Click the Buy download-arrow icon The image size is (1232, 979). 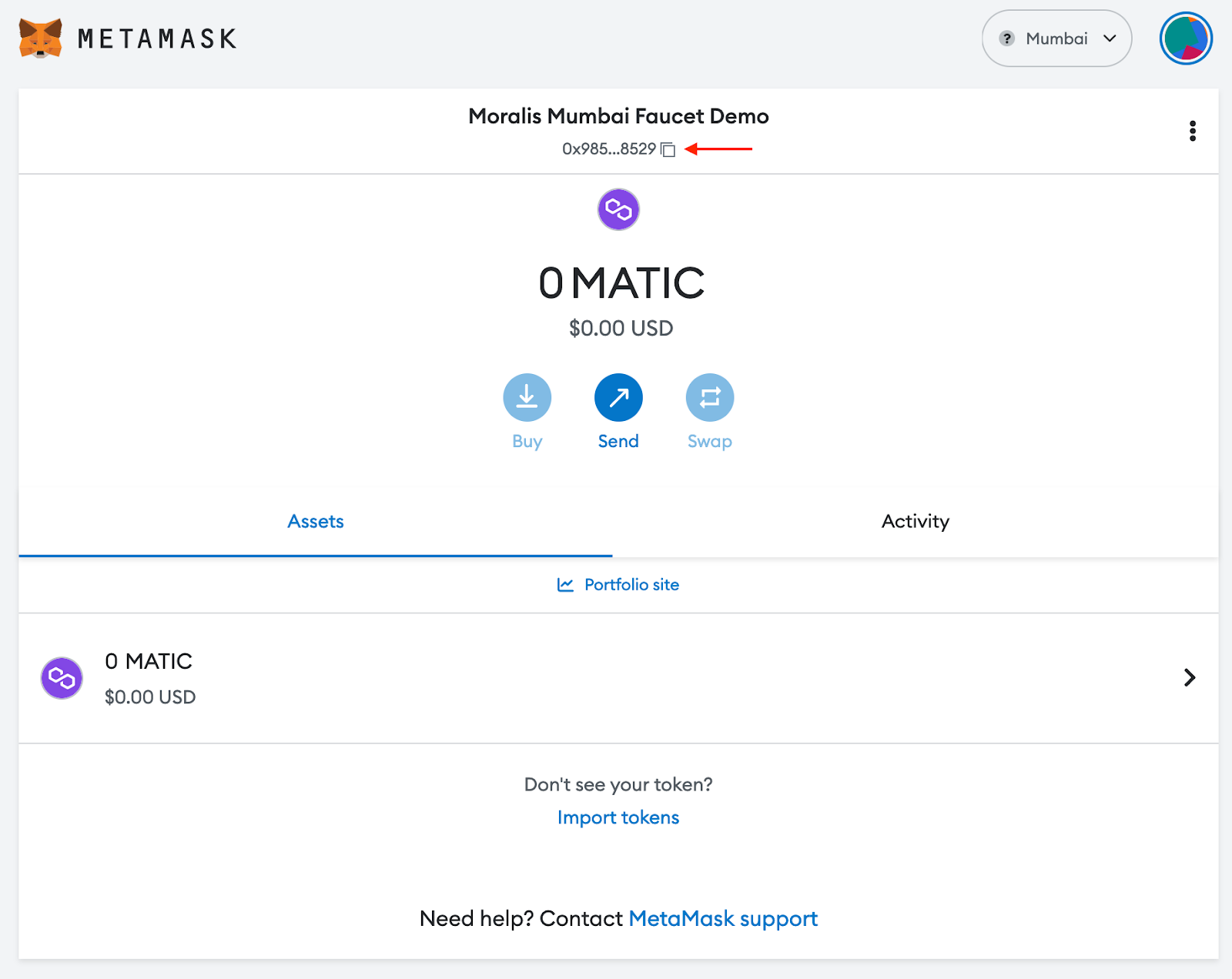click(527, 397)
